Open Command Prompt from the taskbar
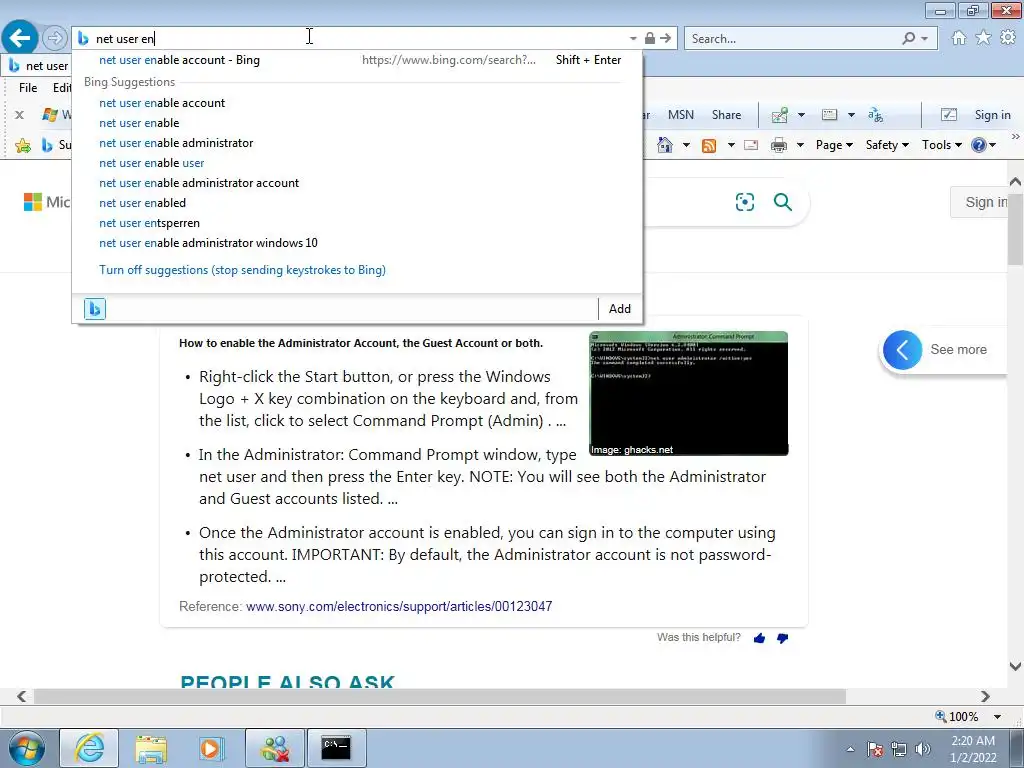 point(336,748)
